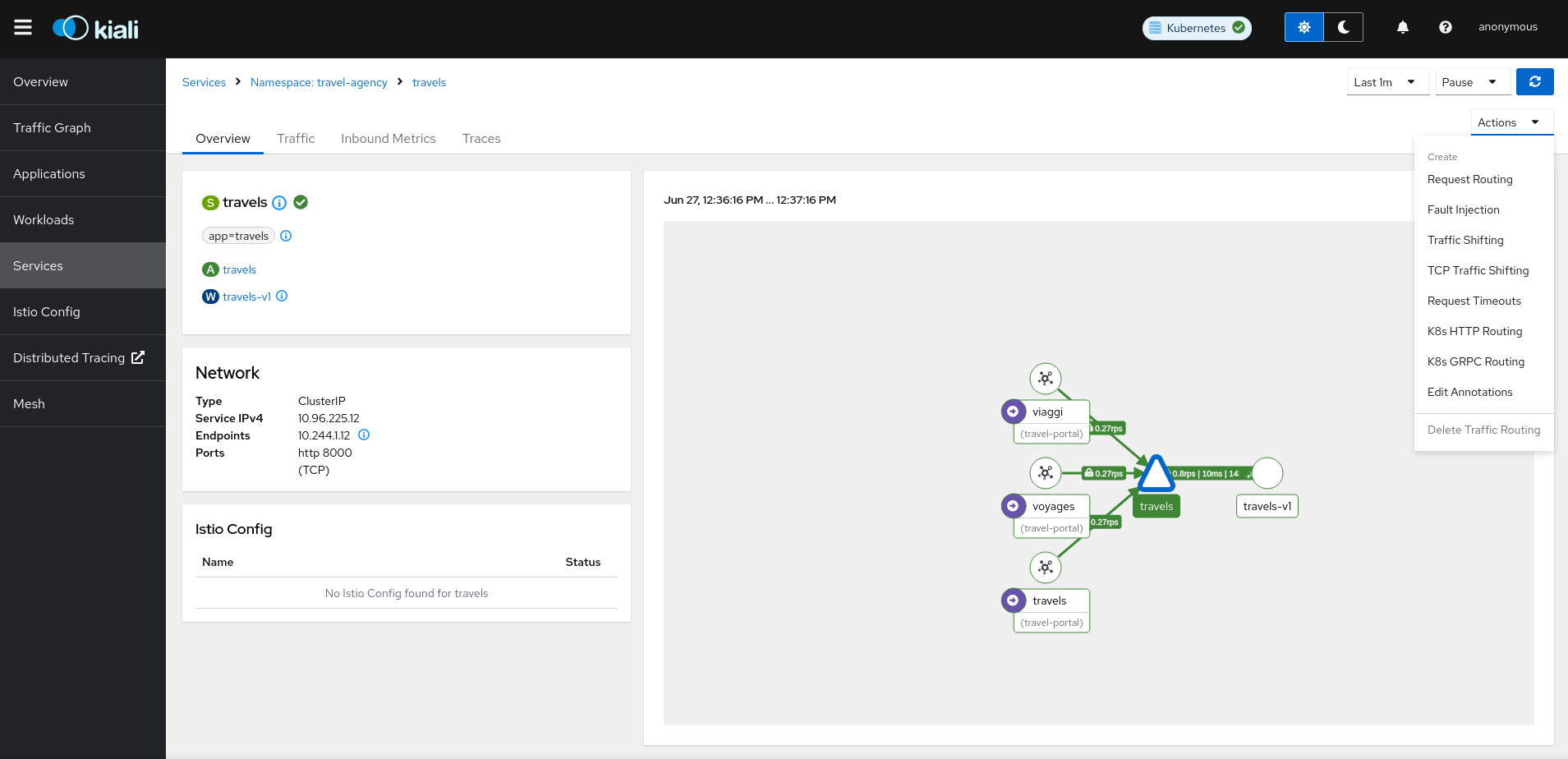Click the info icon next to app=travels label
This screenshot has height=759, width=1568.
(286, 236)
